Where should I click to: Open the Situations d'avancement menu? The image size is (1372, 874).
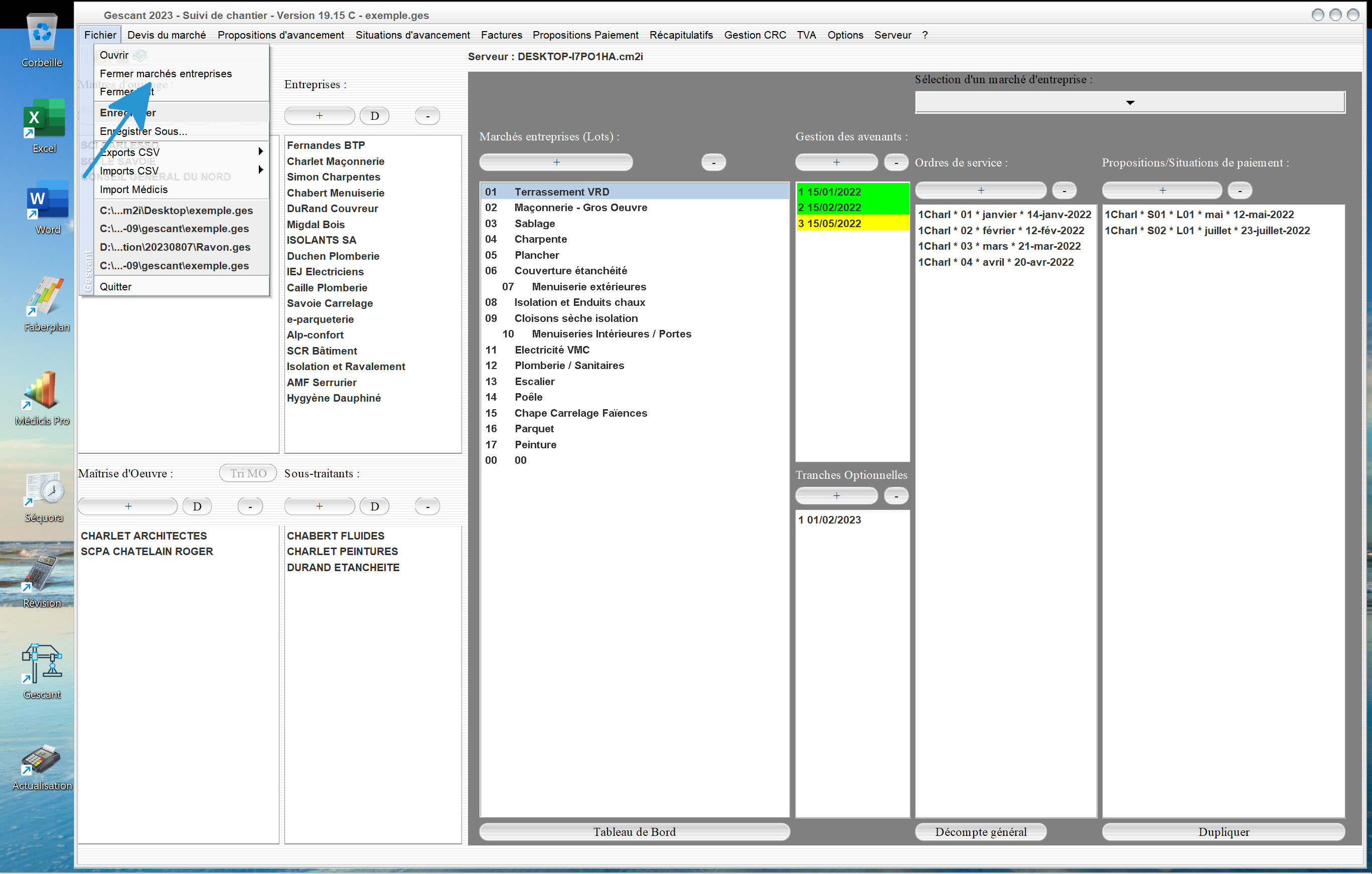point(412,35)
